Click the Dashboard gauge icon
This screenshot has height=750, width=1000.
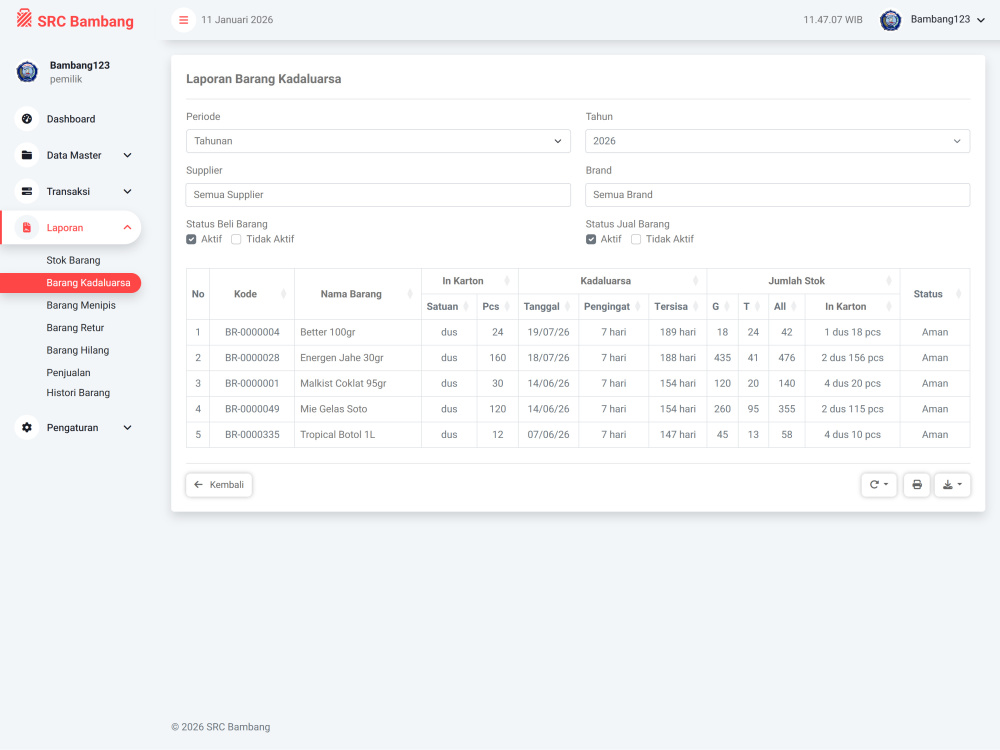27,119
